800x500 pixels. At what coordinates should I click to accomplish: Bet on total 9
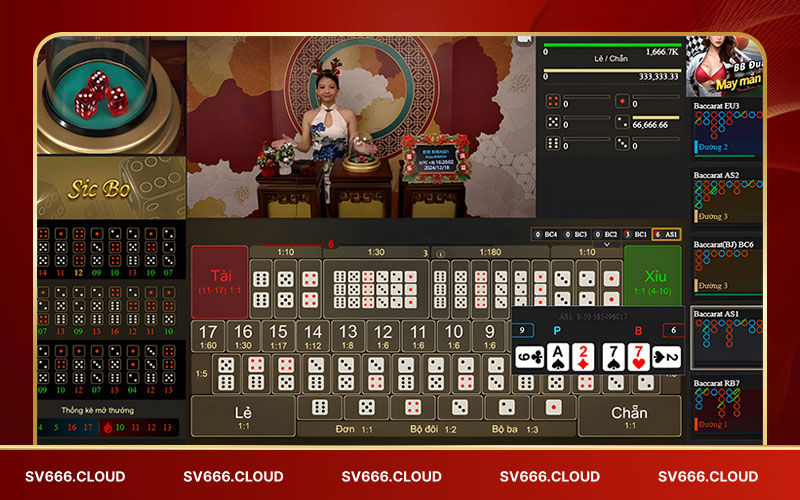489,336
